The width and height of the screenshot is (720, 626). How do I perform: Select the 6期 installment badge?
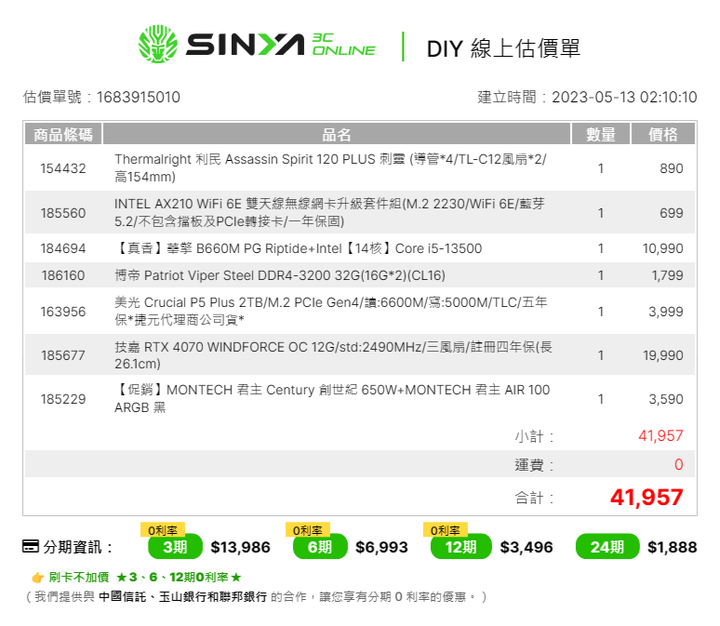point(320,547)
